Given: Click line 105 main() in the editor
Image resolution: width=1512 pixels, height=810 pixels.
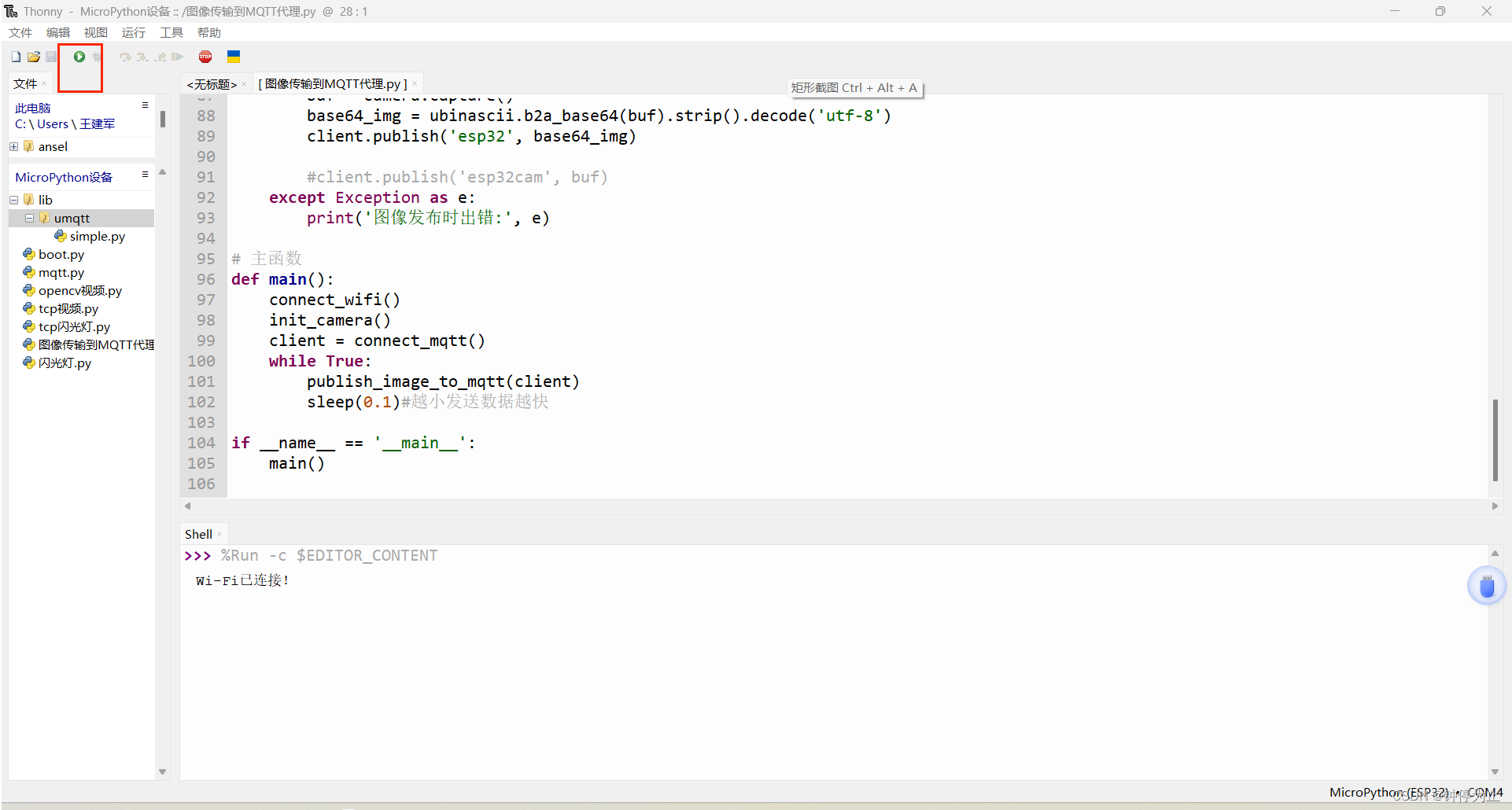Looking at the screenshot, I should pos(297,463).
